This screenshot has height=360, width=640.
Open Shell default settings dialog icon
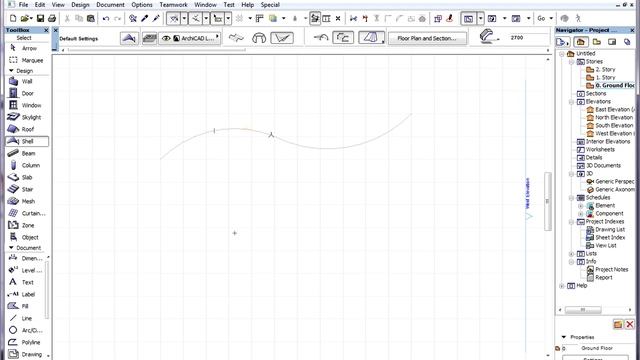tap(129, 38)
